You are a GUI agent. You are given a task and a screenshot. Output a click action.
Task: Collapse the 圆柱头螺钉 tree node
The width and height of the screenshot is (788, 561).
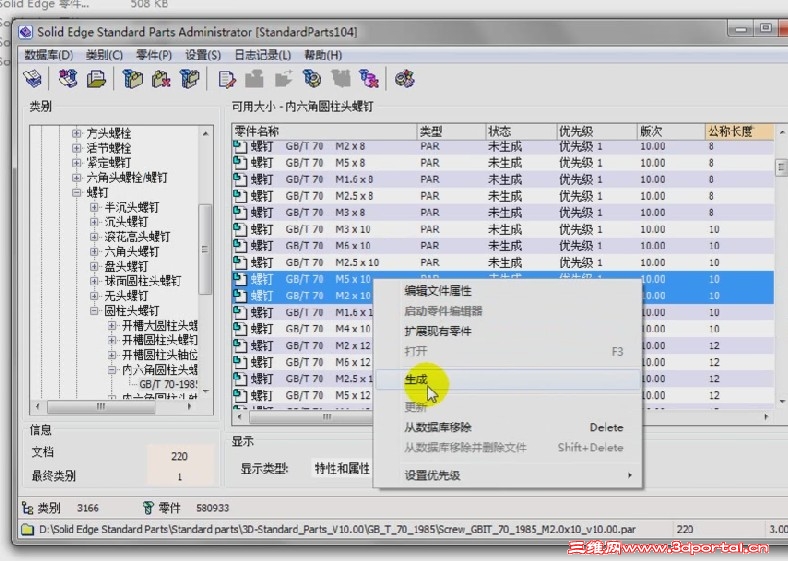[94, 311]
